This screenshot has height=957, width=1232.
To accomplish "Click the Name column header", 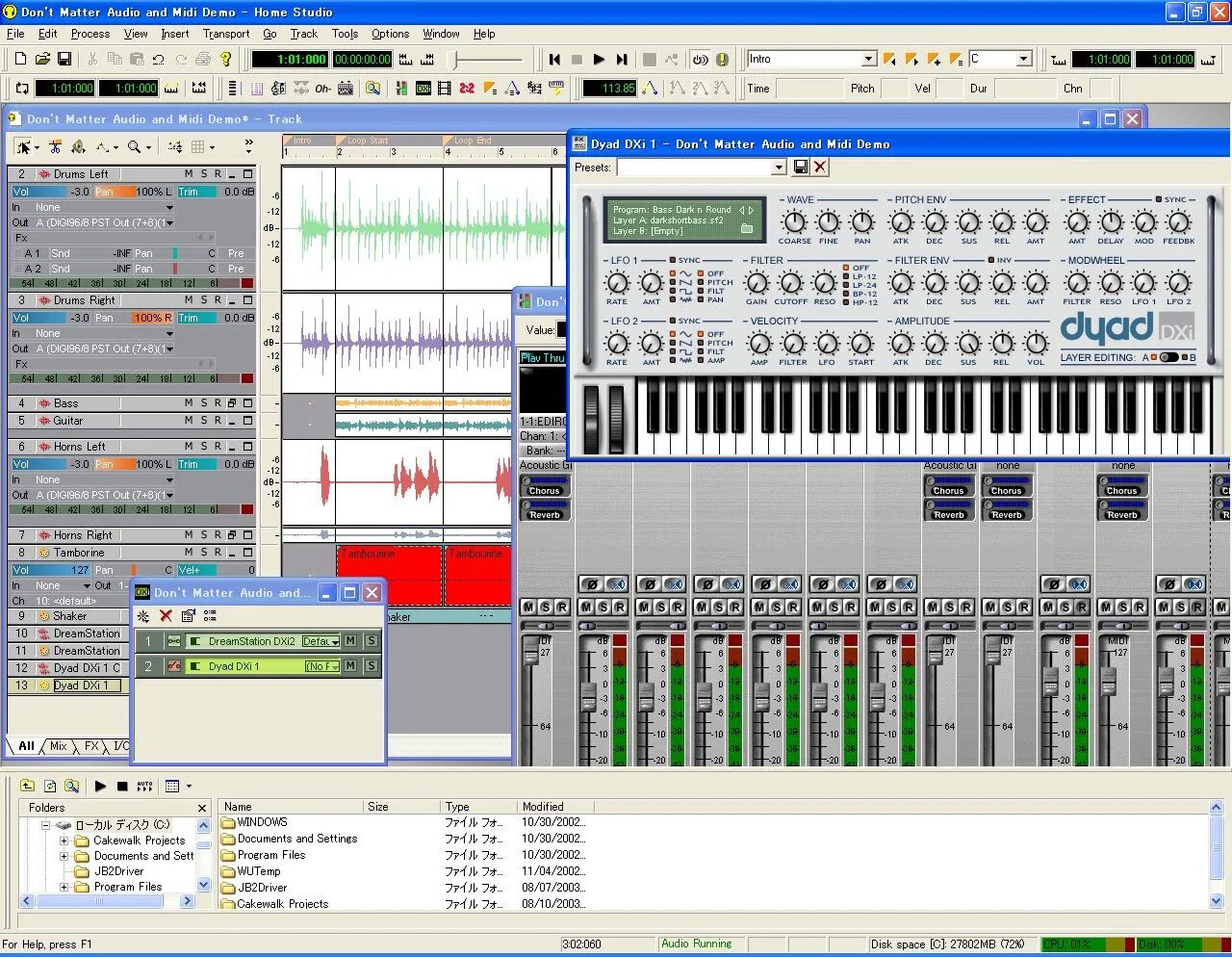I will pos(292,807).
